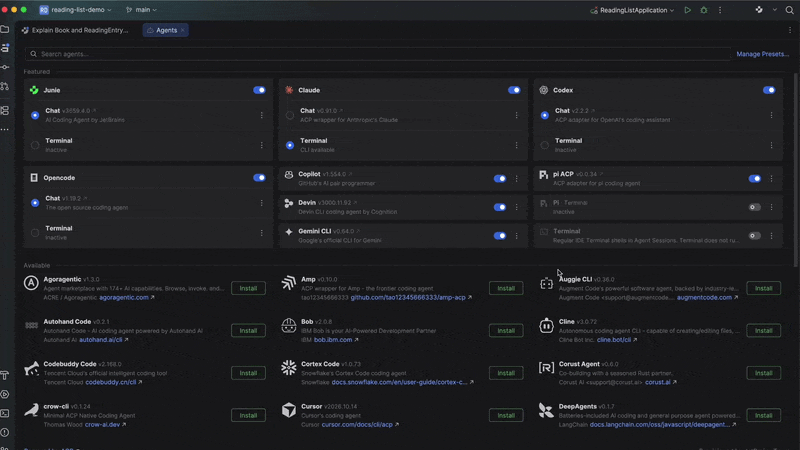Open More tool windows ellipsis
The image size is (800, 450).
click(x=5, y=130)
